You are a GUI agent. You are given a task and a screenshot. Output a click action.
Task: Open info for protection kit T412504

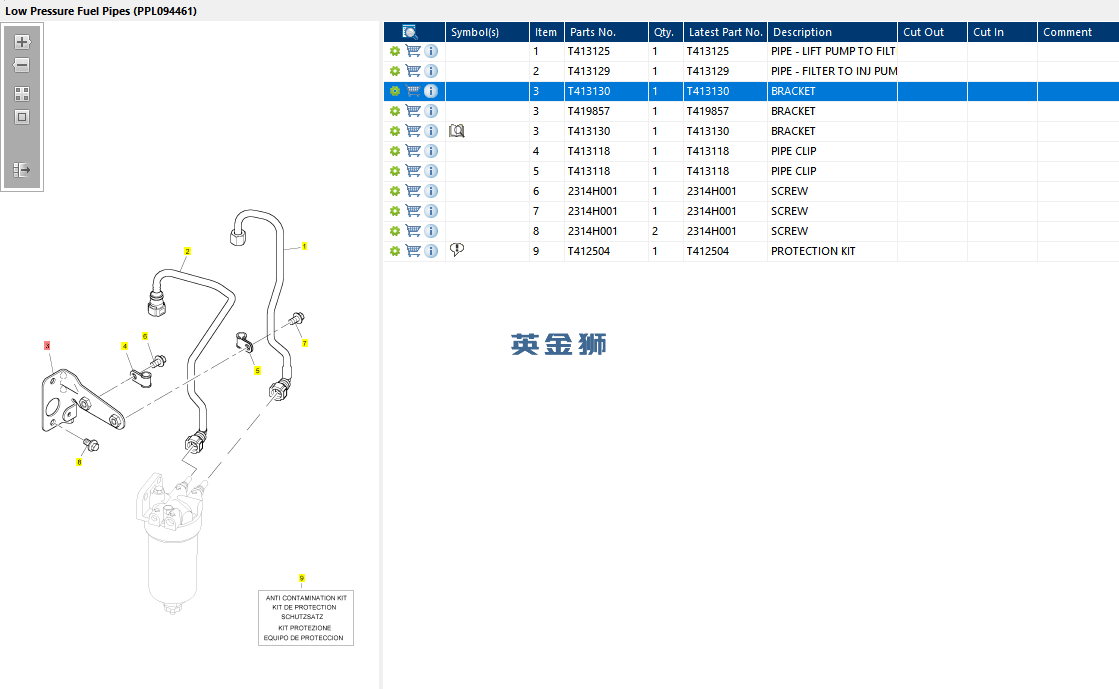coord(430,251)
